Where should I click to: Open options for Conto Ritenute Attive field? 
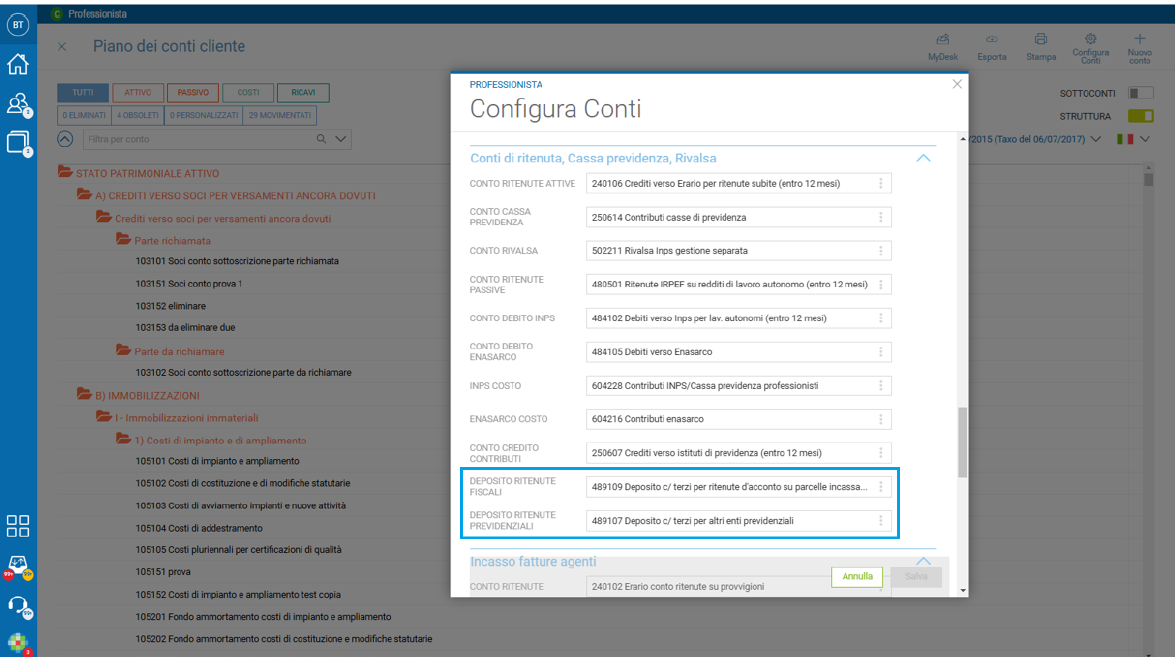(881, 184)
